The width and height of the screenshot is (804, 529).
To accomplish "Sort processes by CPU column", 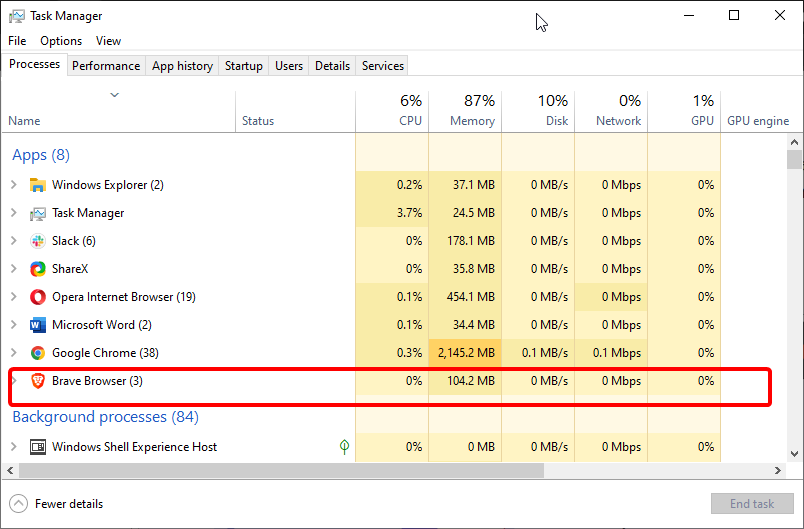I will pos(392,111).
